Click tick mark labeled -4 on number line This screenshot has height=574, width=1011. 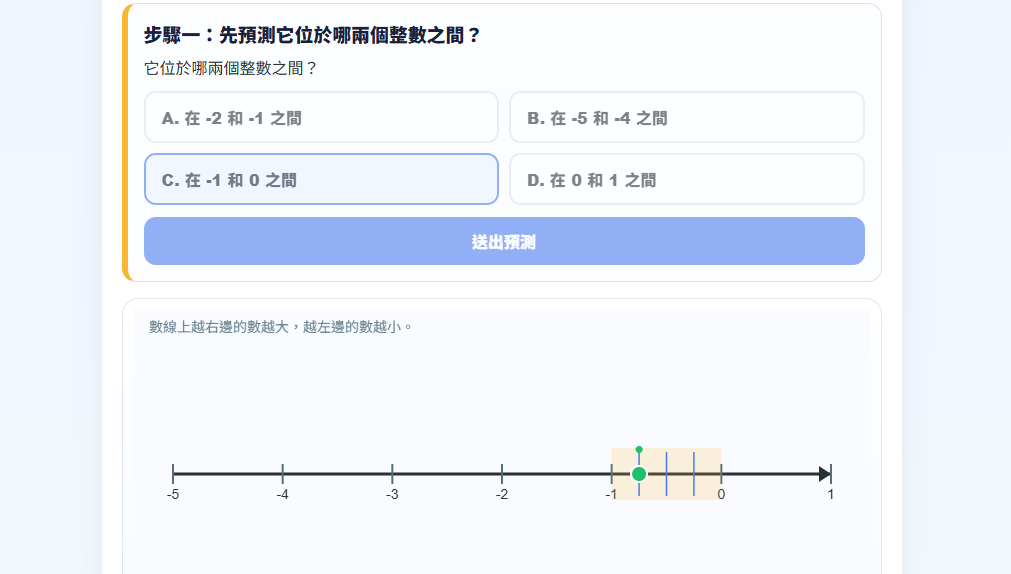coord(282,474)
